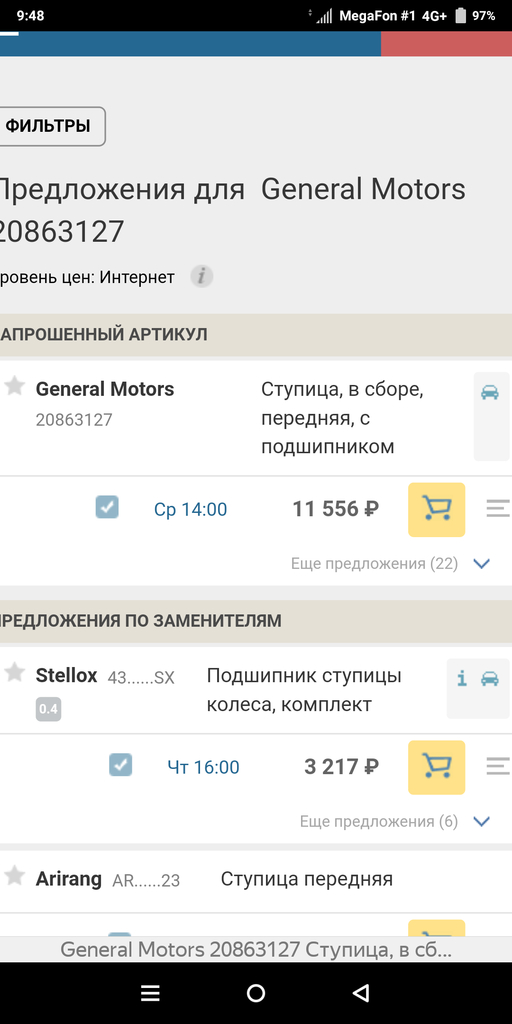Add General Motors 20863127 to cart
The image size is (512, 1024).
point(436,509)
